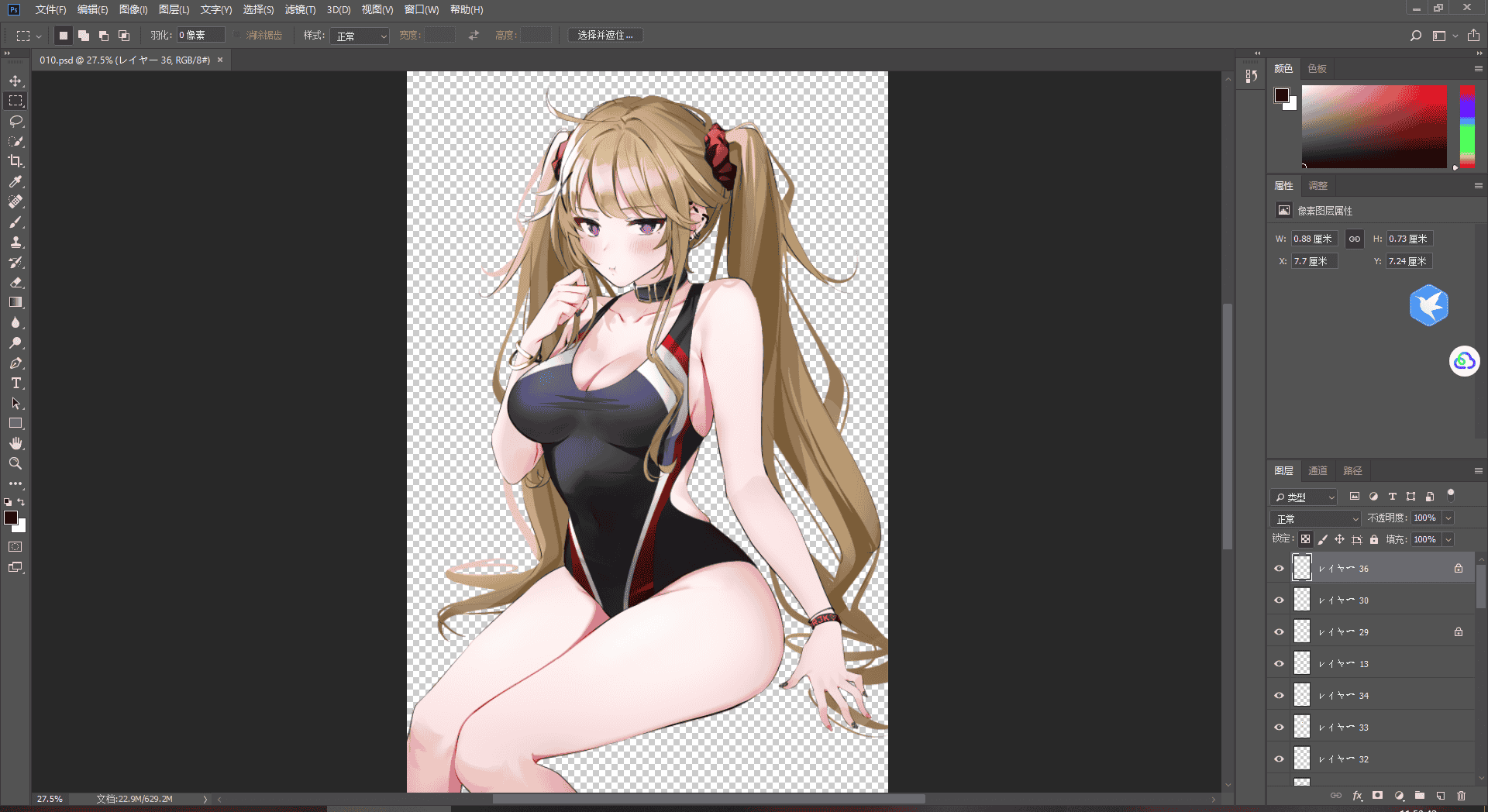Image resolution: width=1488 pixels, height=812 pixels.
Task: Hide layer レイヤー 29
Action: coord(1279,632)
